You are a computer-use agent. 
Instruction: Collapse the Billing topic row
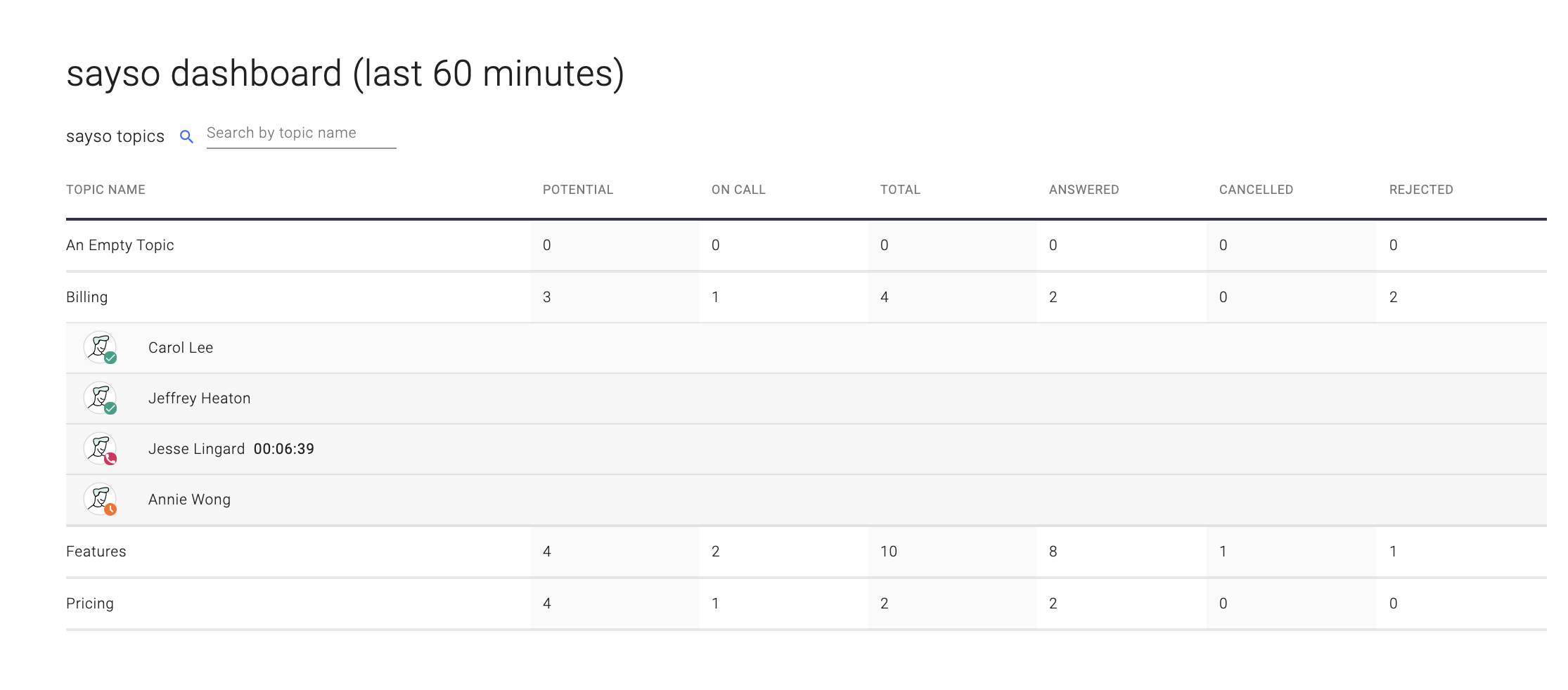pos(87,297)
